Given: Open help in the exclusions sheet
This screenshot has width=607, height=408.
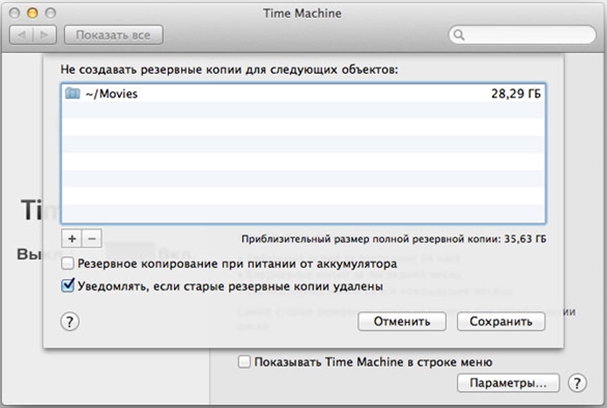Looking at the screenshot, I should pyautogui.click(x=70, y=322).
